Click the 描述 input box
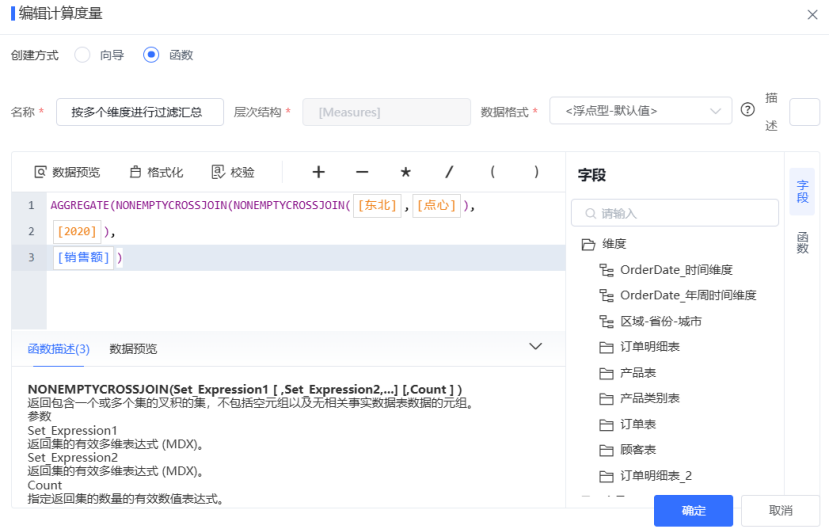 click(804, 112)
